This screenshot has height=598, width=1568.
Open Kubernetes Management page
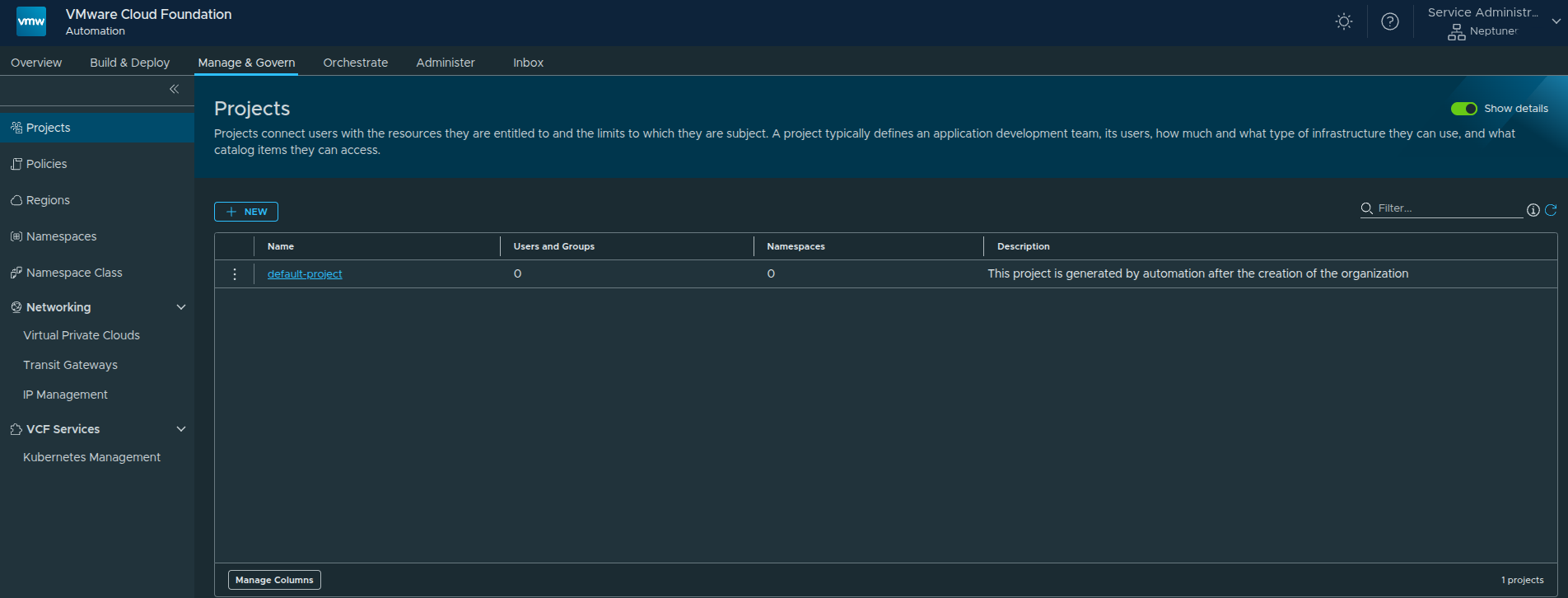91,457
